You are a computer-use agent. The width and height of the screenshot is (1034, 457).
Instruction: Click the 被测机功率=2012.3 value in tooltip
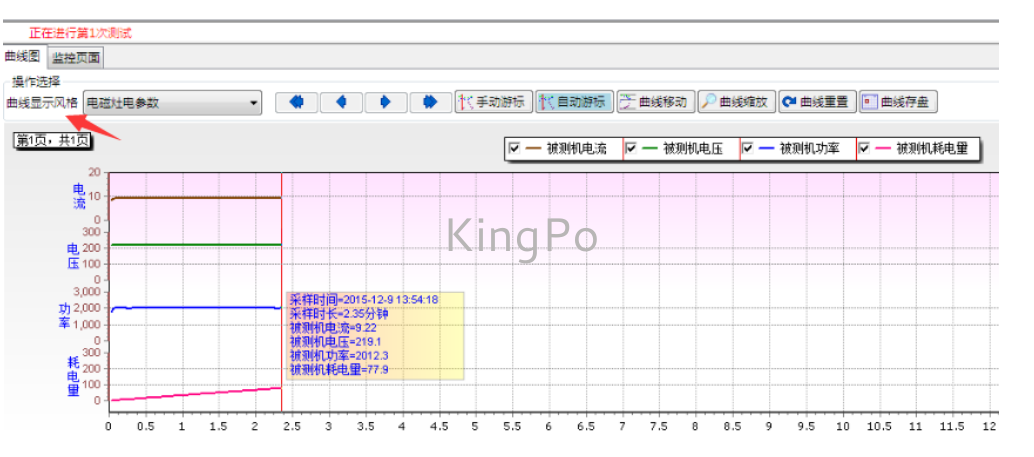[x=338, y=356]
